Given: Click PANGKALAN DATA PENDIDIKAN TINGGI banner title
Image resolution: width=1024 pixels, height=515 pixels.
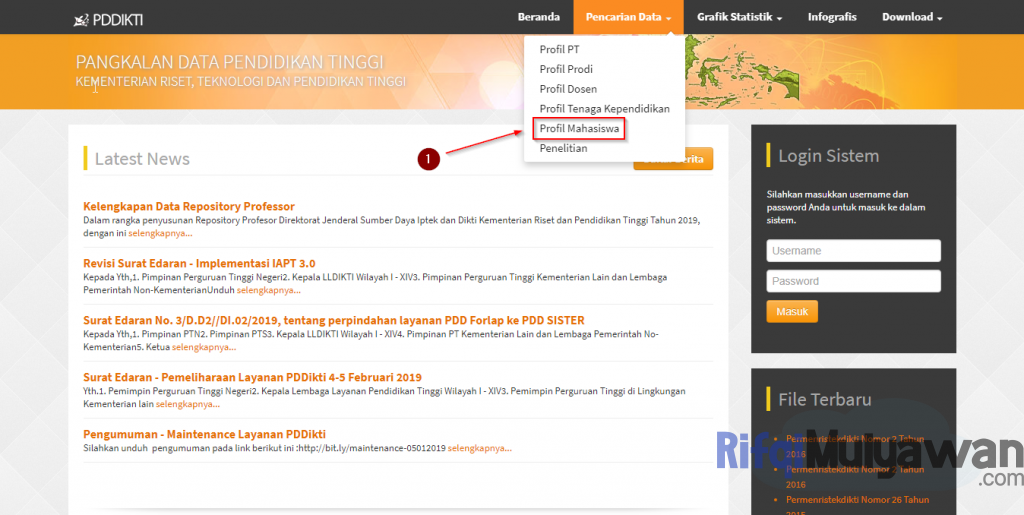Looking at the screenshot, I should (x=230, y=63).
